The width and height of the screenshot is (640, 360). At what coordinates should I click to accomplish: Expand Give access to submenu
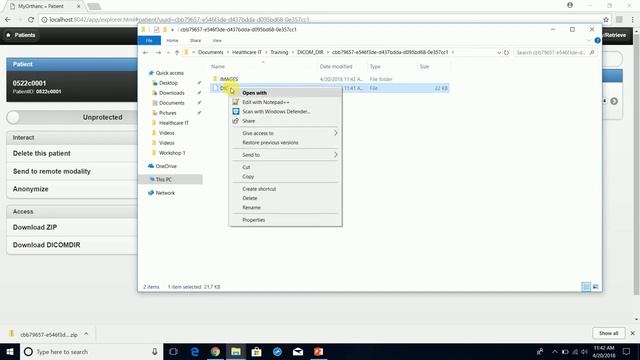[x=285, y=133]
